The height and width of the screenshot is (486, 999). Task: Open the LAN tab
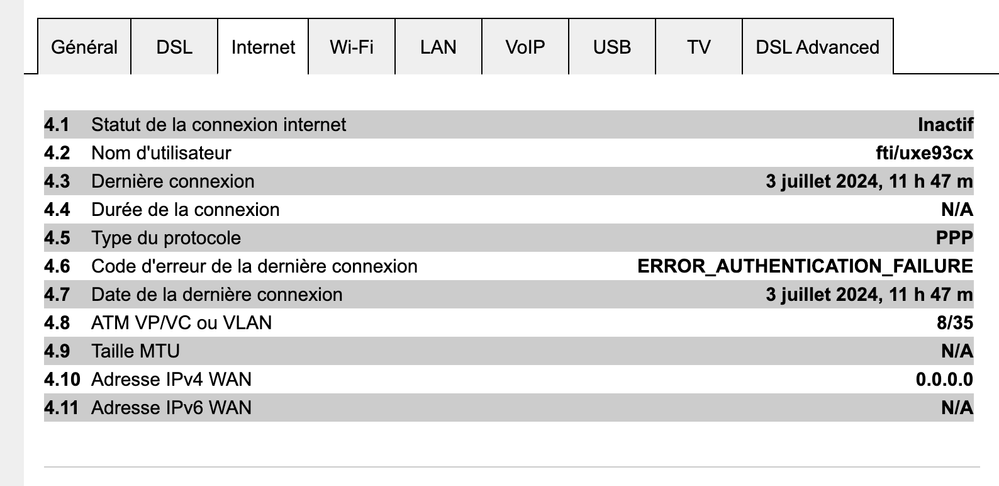tap(438, 47)
